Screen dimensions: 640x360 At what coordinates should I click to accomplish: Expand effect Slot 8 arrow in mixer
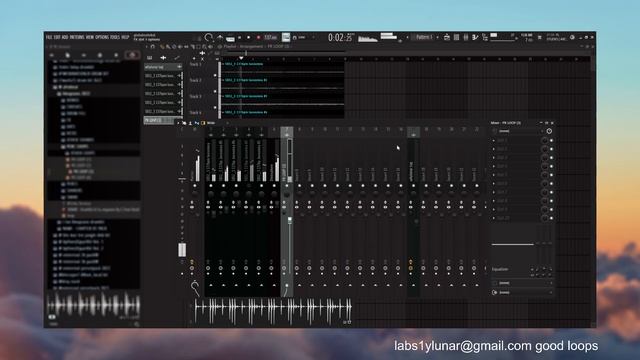point(494,201)
